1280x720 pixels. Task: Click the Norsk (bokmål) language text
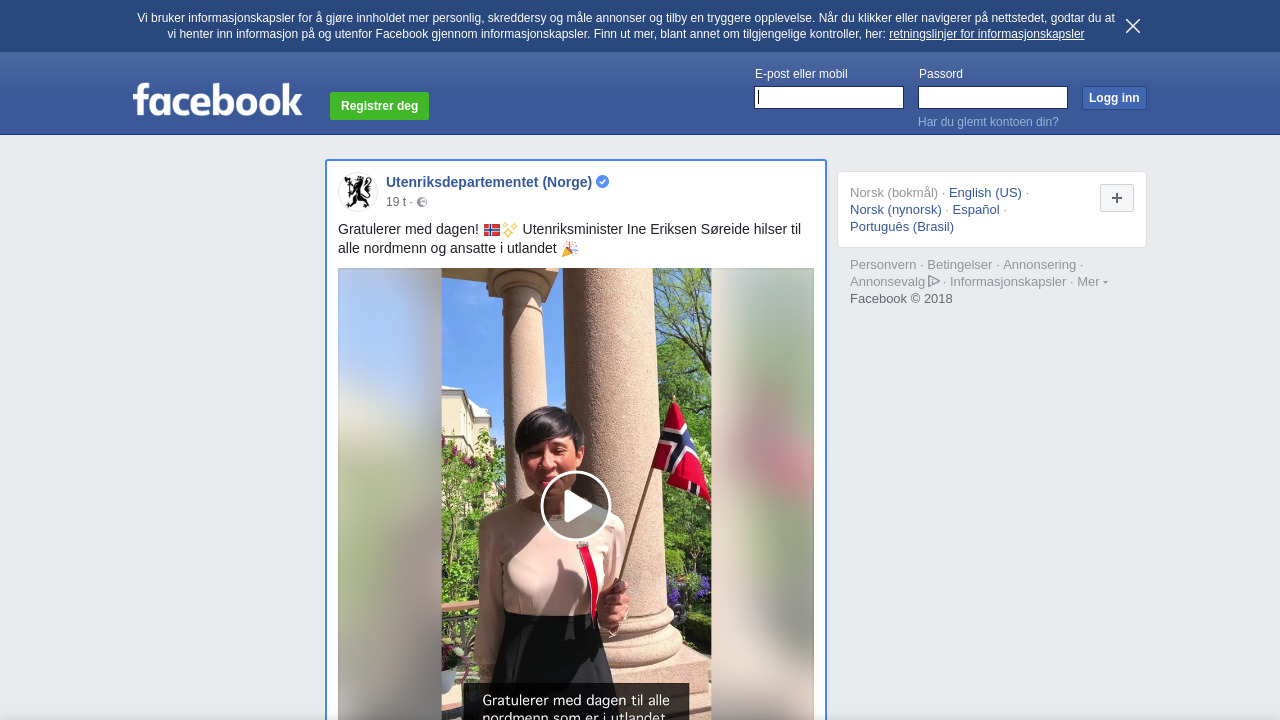point(894,193)
